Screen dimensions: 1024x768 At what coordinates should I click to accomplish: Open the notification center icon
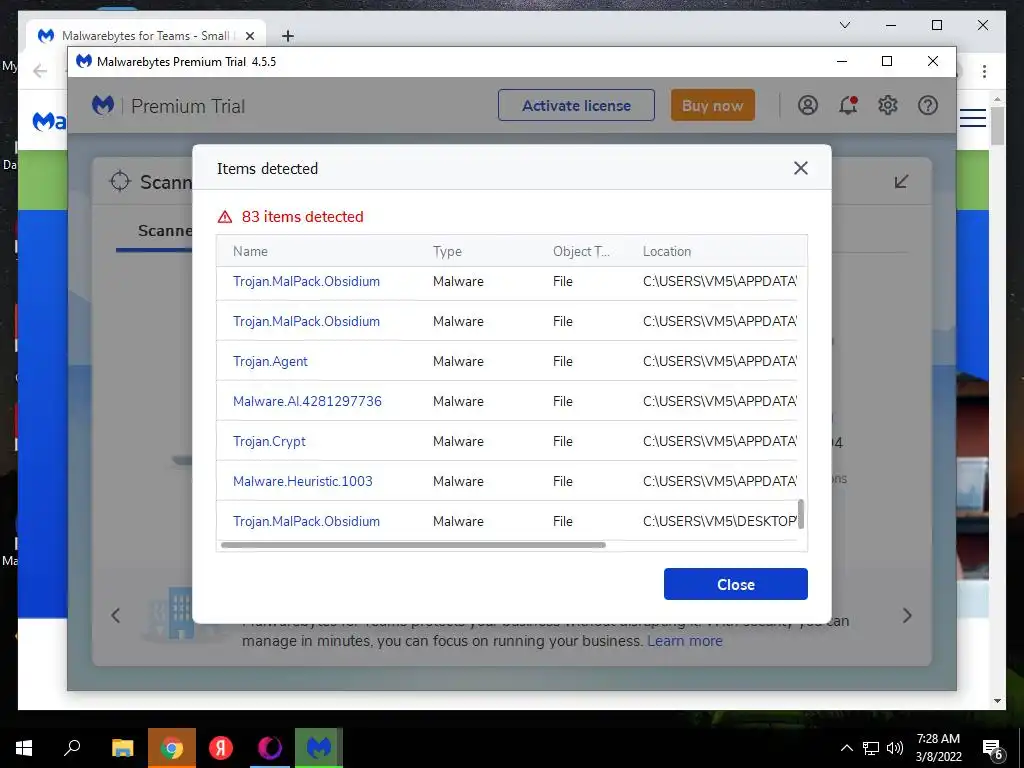[x=993, y=749]
